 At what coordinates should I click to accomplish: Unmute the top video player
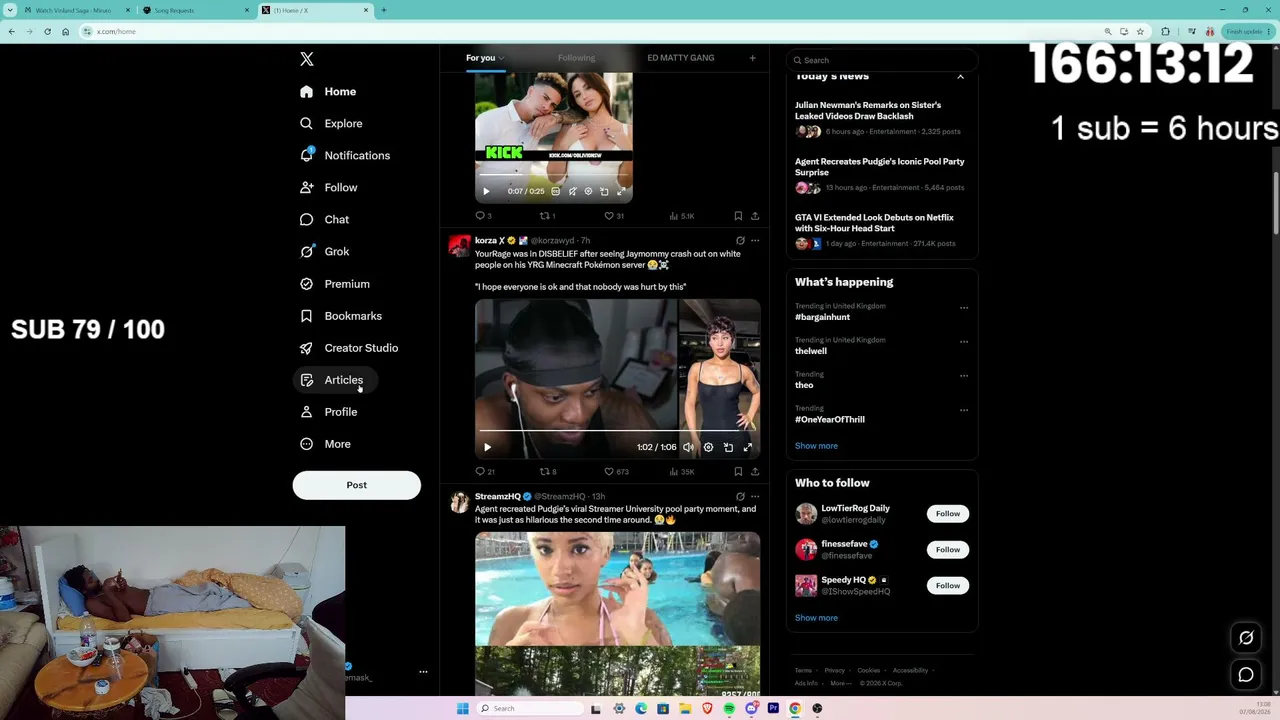point(572,191)
